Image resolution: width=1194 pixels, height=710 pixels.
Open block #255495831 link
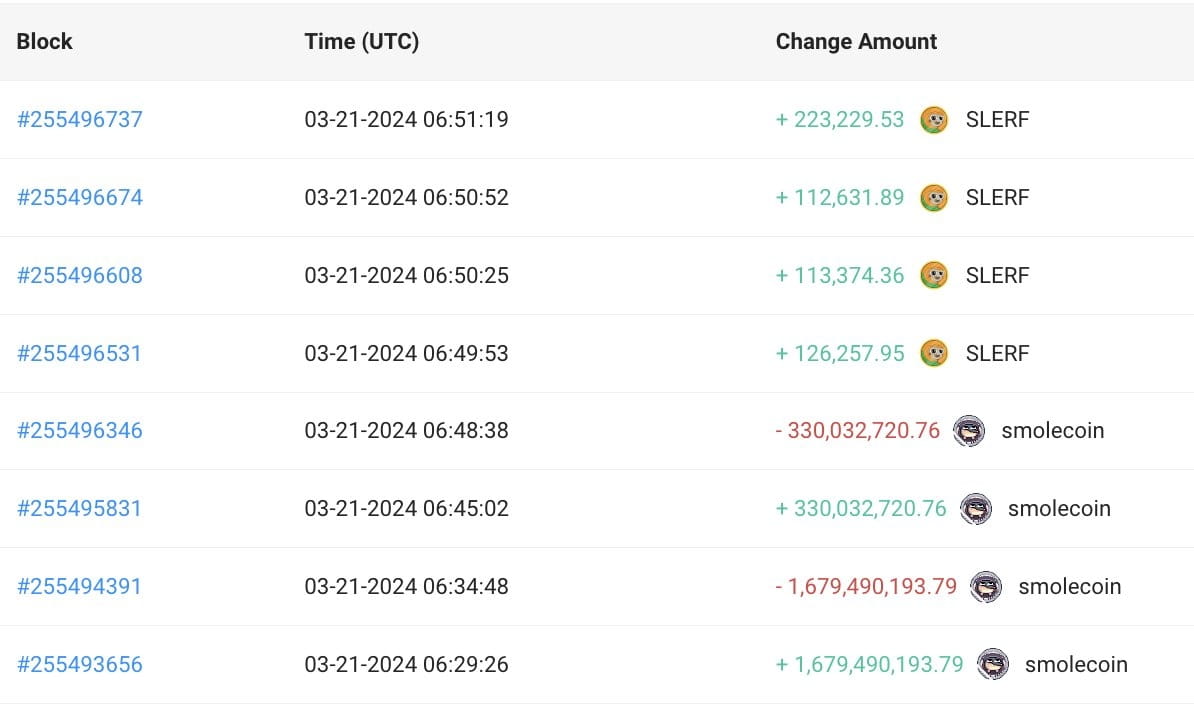(79, 508)
